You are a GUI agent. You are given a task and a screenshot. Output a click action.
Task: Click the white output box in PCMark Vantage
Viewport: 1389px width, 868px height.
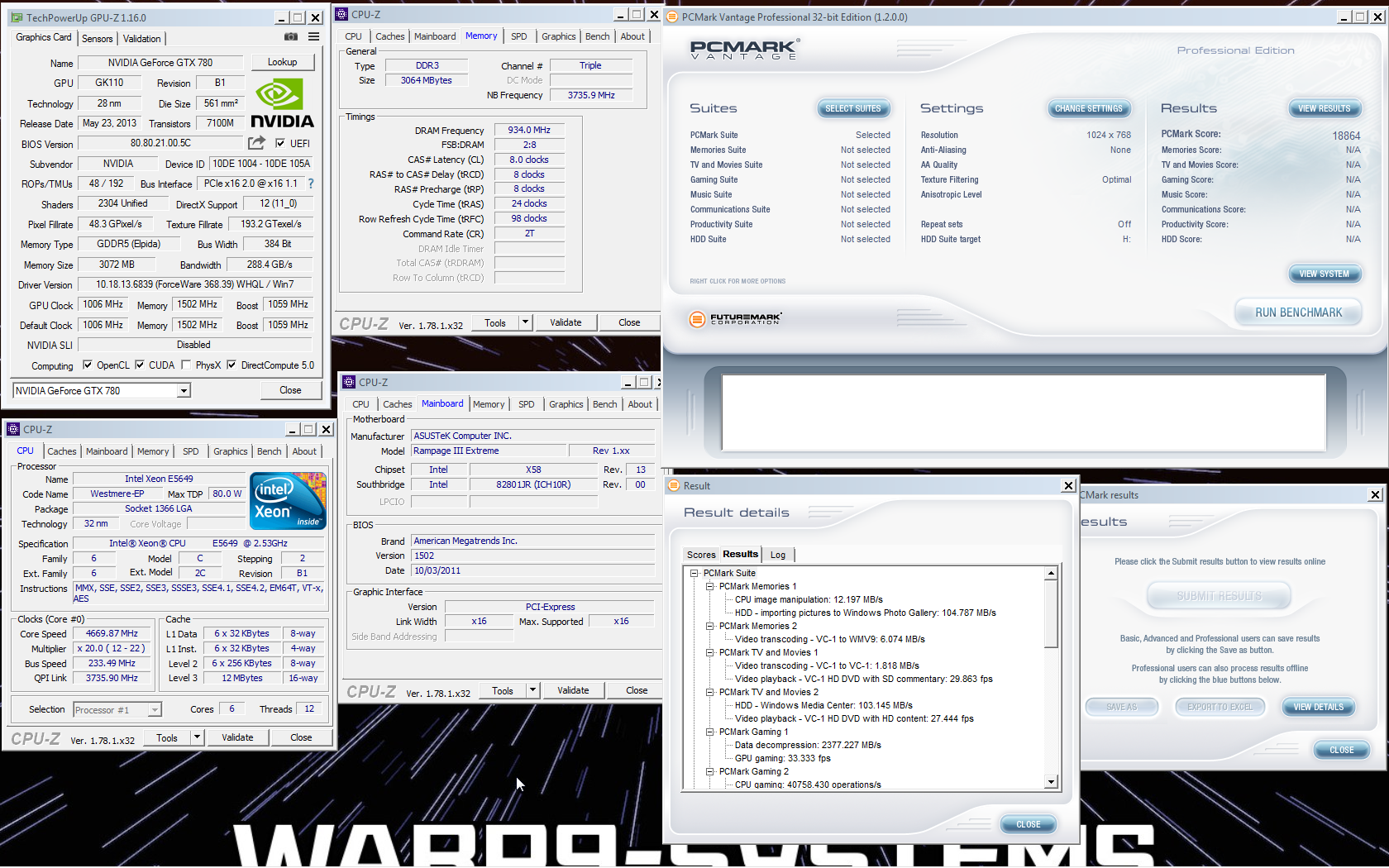pyautogui.click(x=1024, y=413)
